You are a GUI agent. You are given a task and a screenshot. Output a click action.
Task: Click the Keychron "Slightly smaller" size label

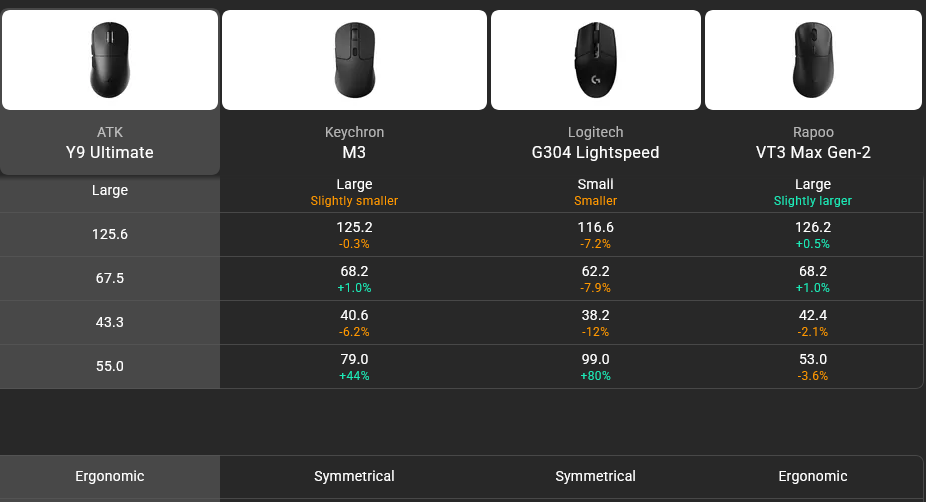click(x=354, y=201)
